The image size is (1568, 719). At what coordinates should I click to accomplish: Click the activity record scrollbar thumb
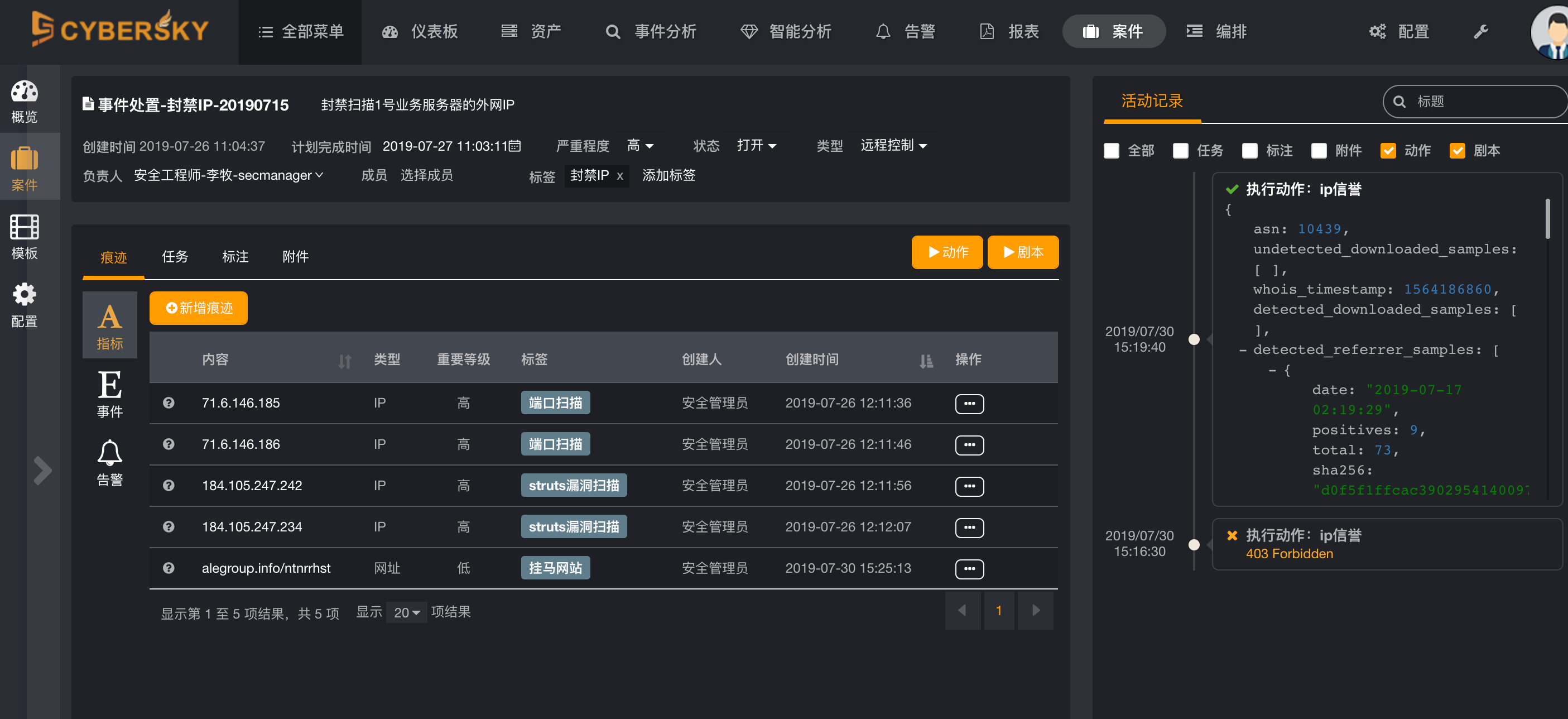pos(1547,219)
